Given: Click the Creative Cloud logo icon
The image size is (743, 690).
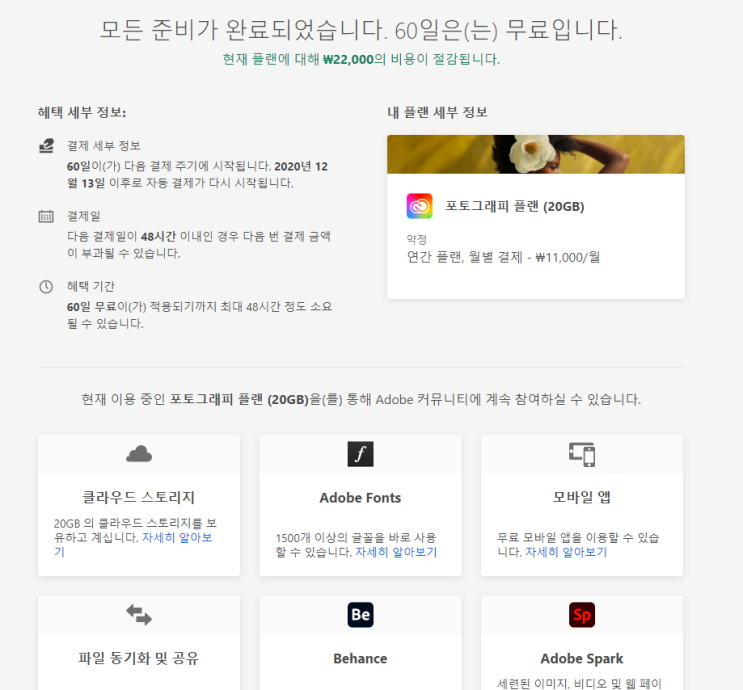Looking at the screenshot, I should (419, 206).
